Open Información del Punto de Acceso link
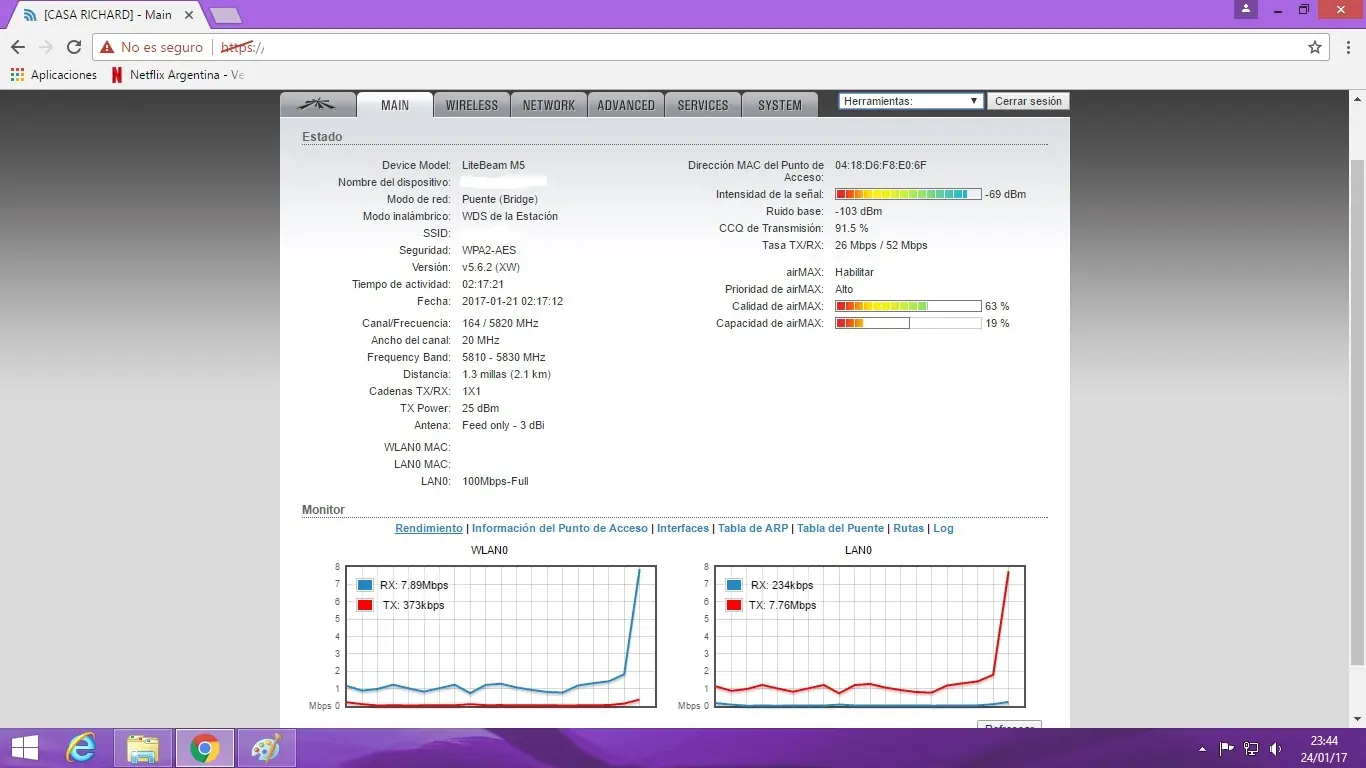1366x768 pixels. 560,528
